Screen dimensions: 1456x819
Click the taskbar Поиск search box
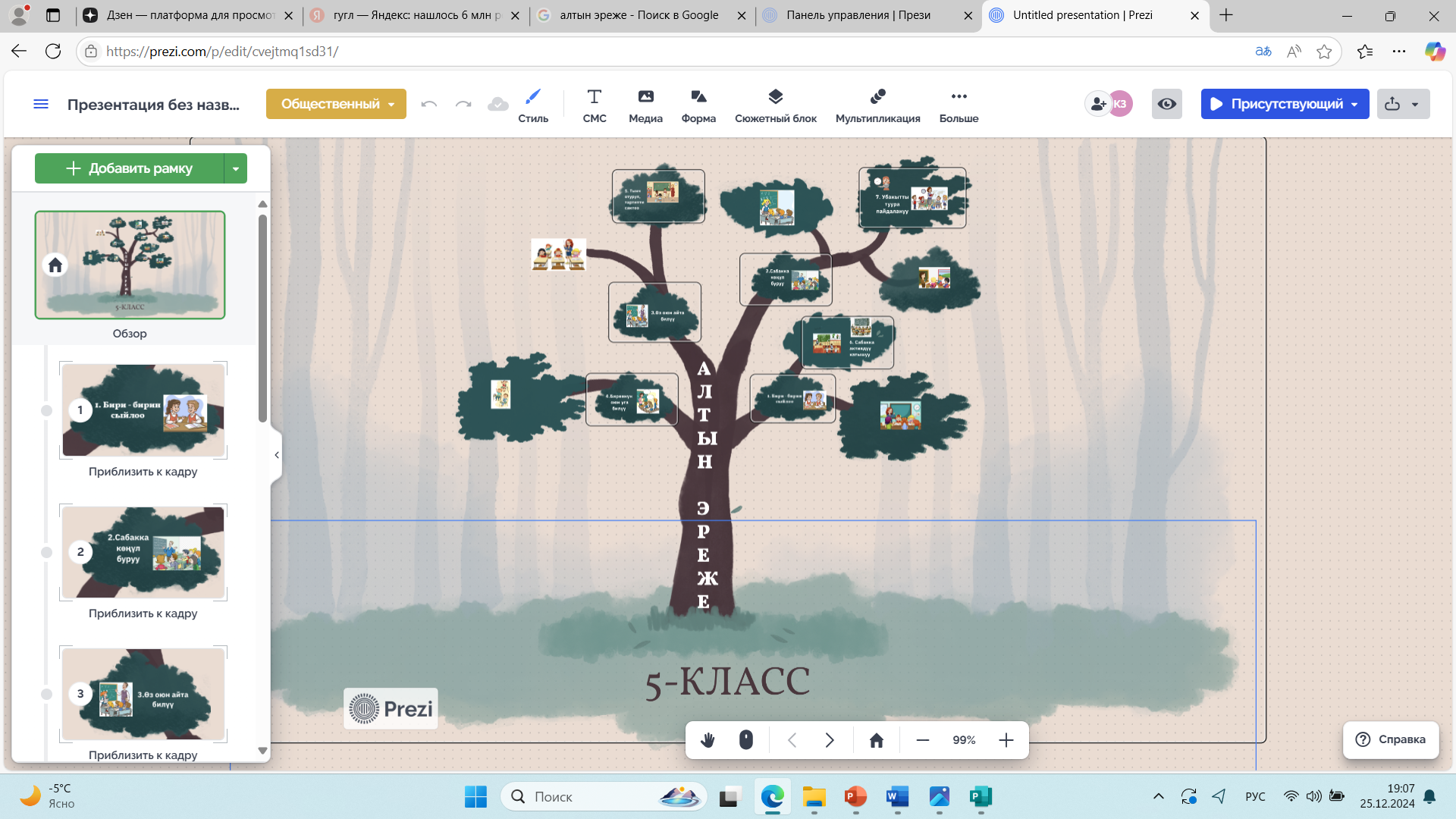pyautogui.click(x=604, y=796)
